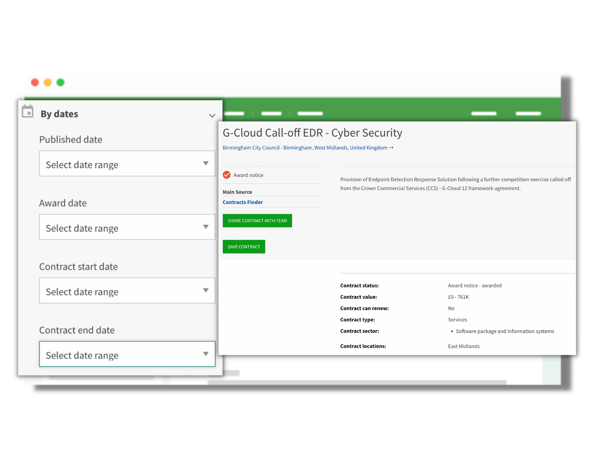Screen dimensions: 600x450
Task: Click the Contract type label
Action: tap(357, 320)
